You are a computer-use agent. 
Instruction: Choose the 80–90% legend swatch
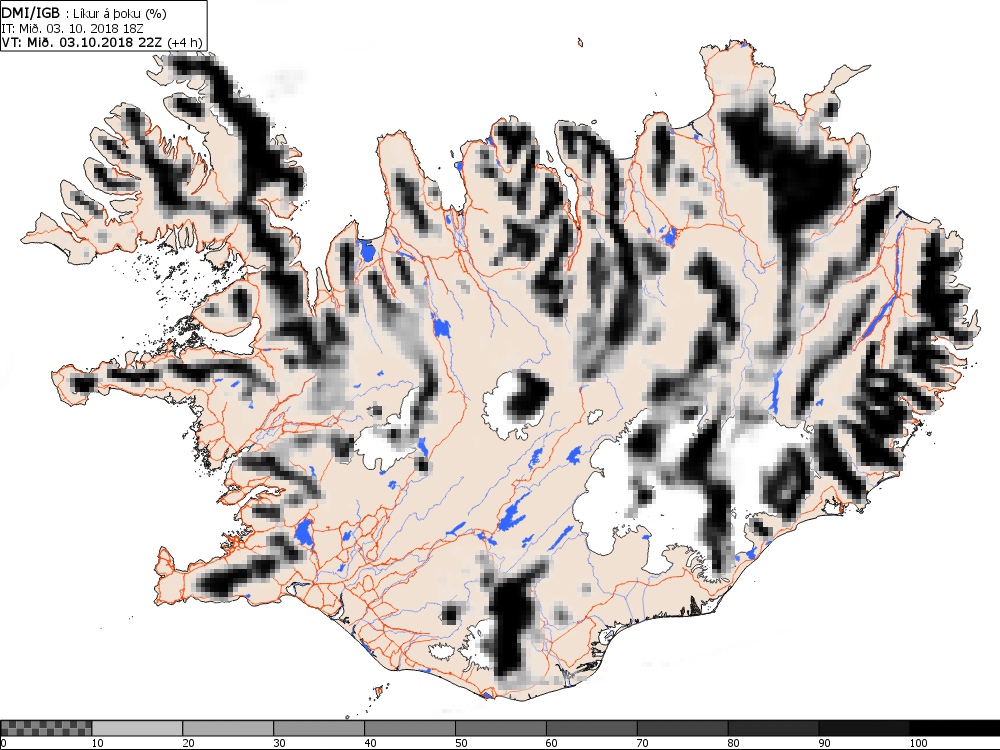[x=773, y=728]
